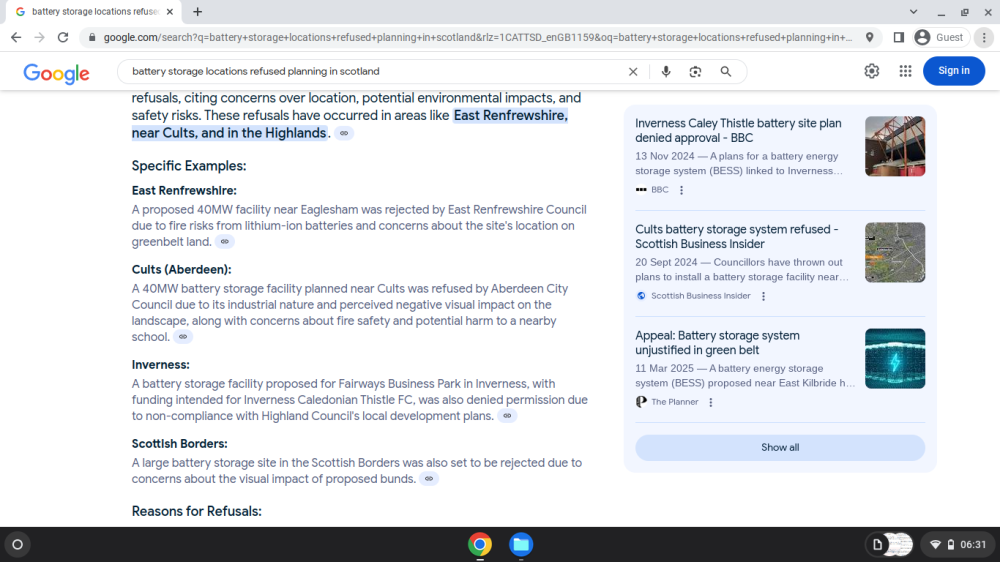
Task: Open more options for The Planner result
Action: (710, 403)
